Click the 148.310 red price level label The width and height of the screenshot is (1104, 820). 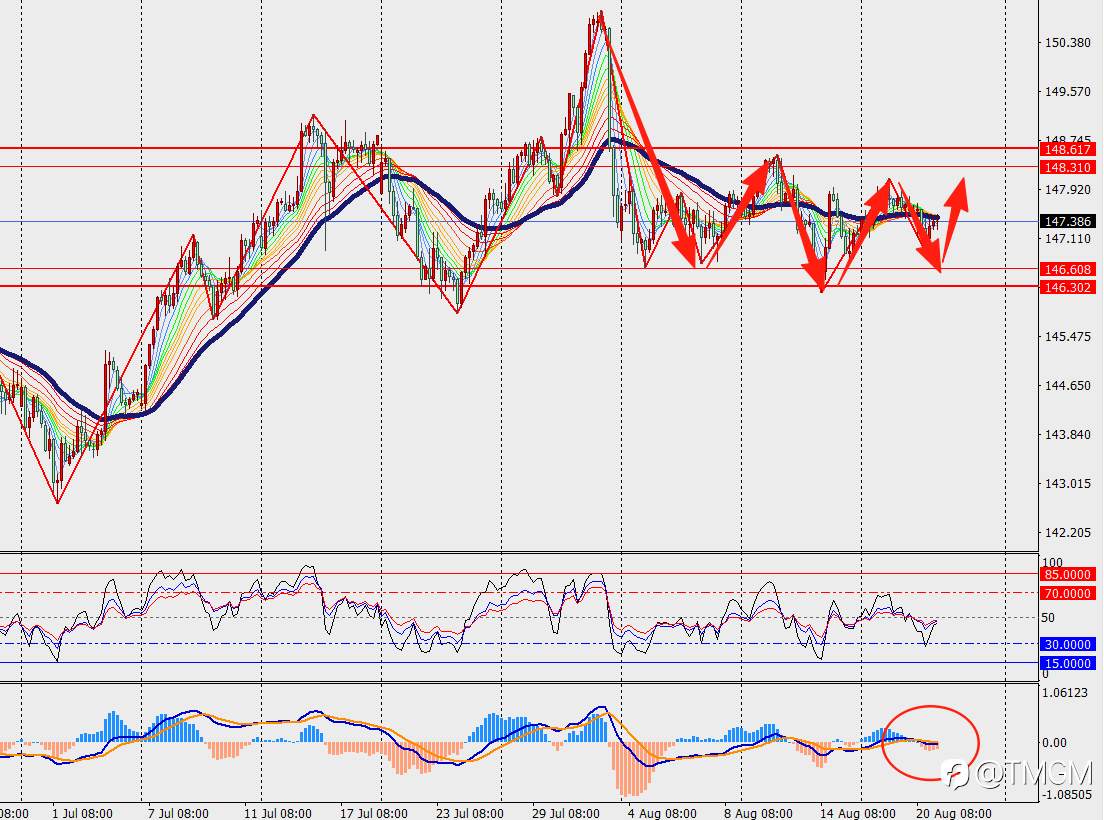1067,168
